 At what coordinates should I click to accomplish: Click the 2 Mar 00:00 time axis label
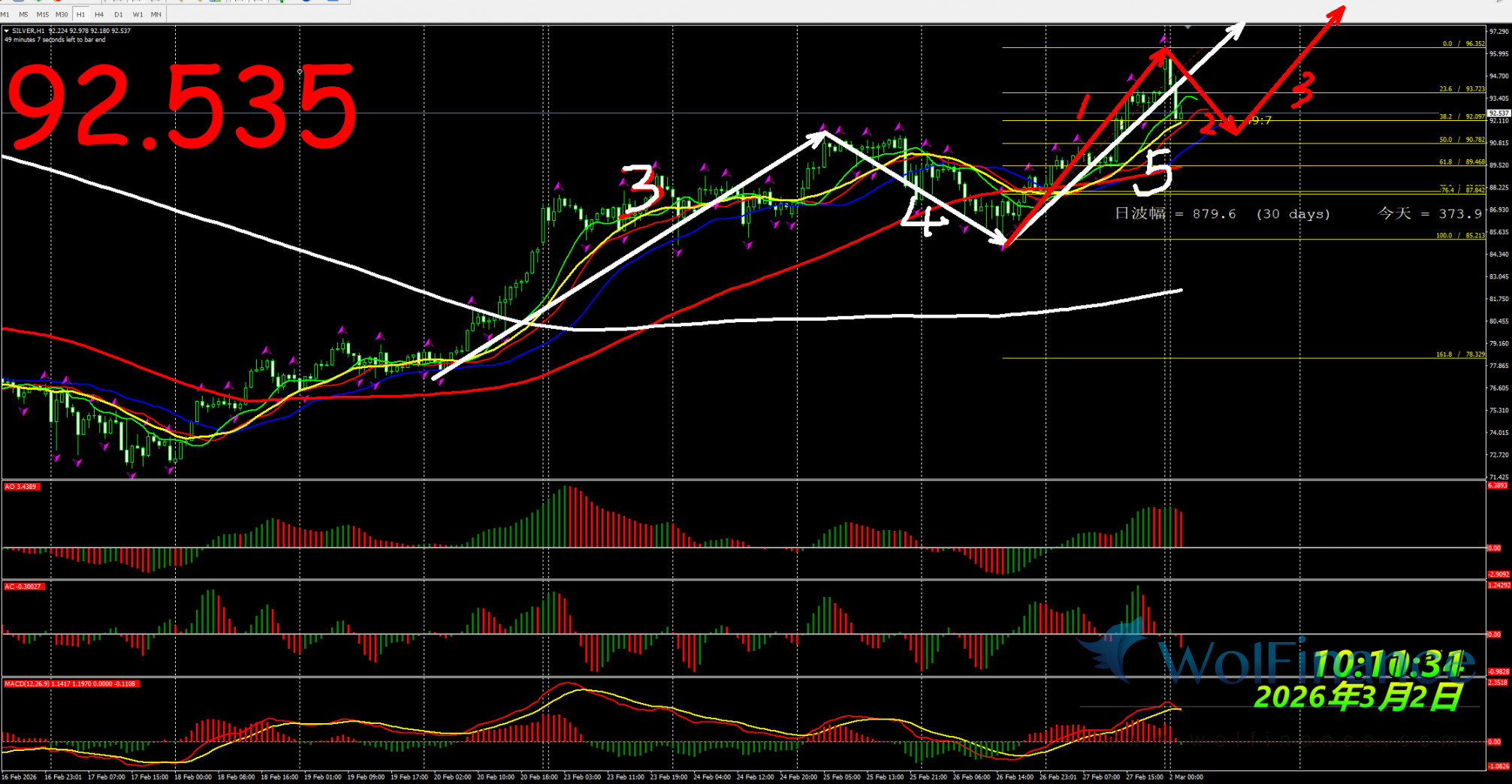pos(1186,777)
